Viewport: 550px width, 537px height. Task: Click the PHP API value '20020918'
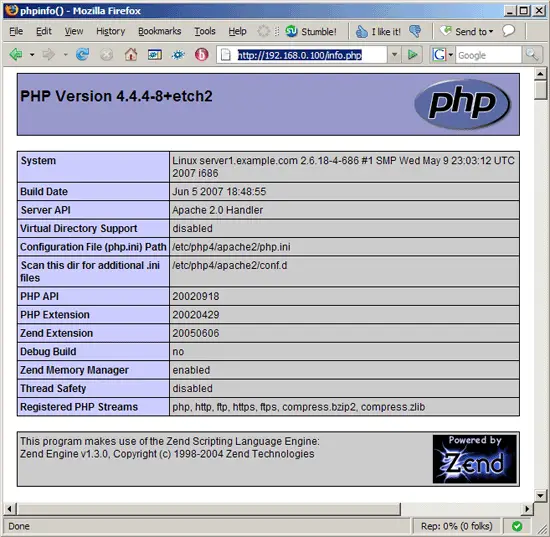(x=196, y=296)
